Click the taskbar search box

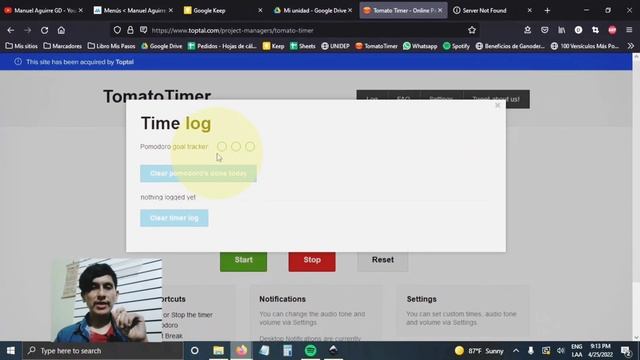click(103, 351)
